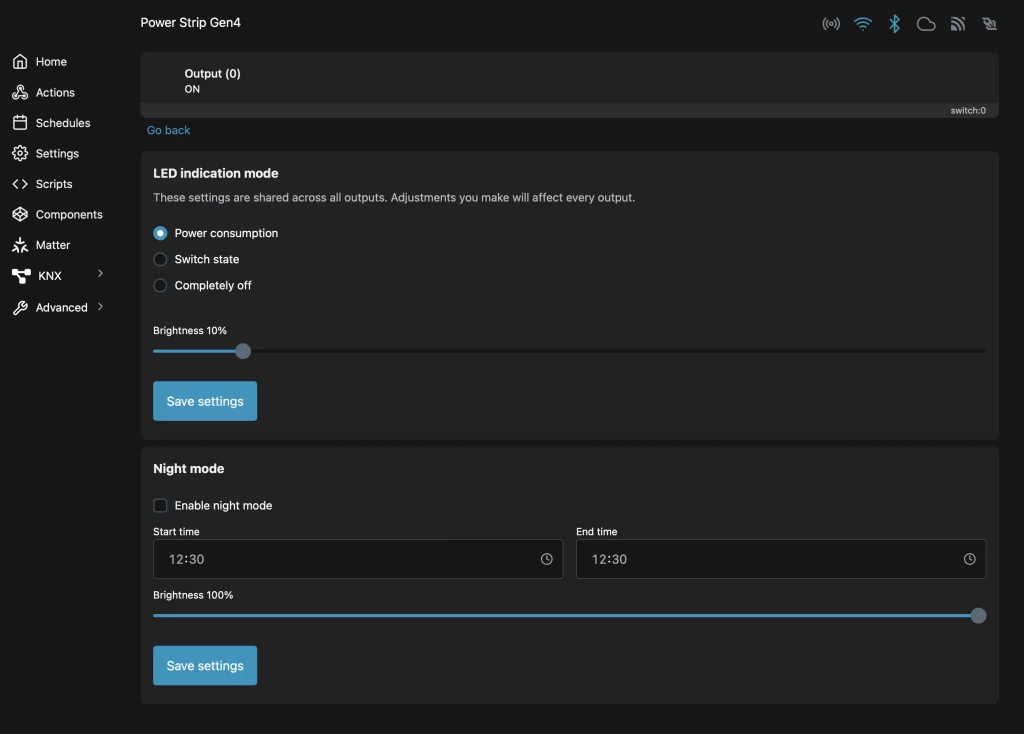Click the Bluetooth status icon
Viewport: 1024px width, 734px height.
895,24
